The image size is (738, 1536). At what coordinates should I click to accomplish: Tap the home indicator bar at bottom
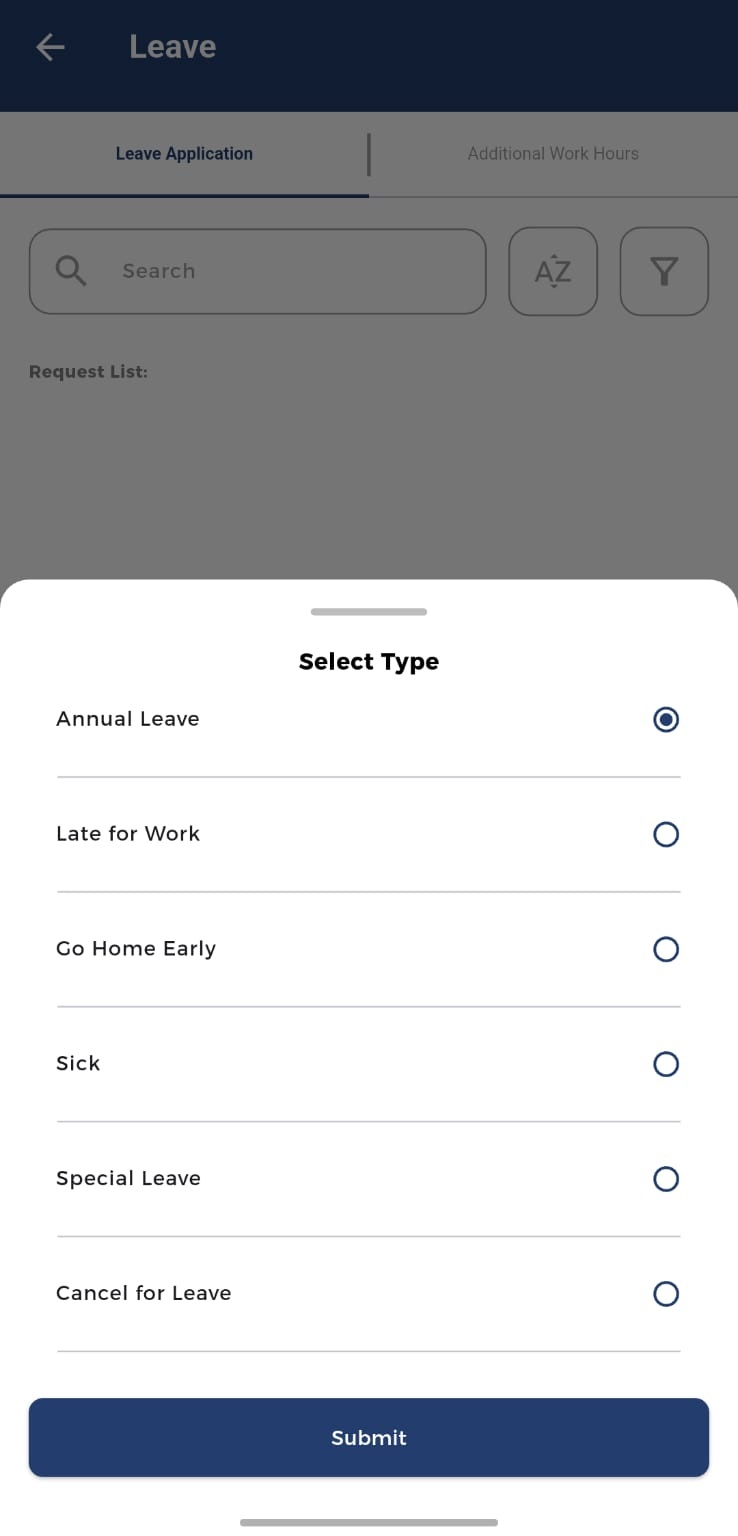tap(369, 1522)
